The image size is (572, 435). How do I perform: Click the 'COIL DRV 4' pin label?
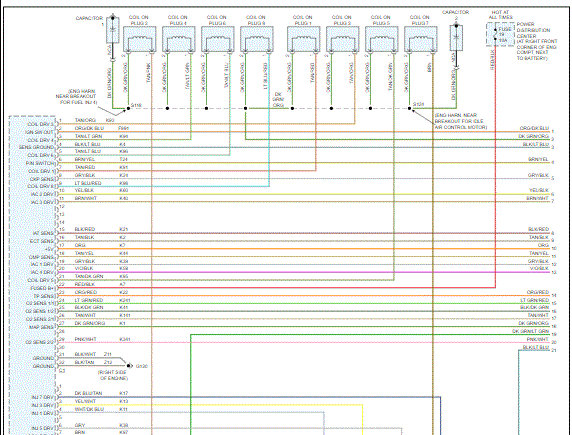pyautogui.click(x=40, y=140)
